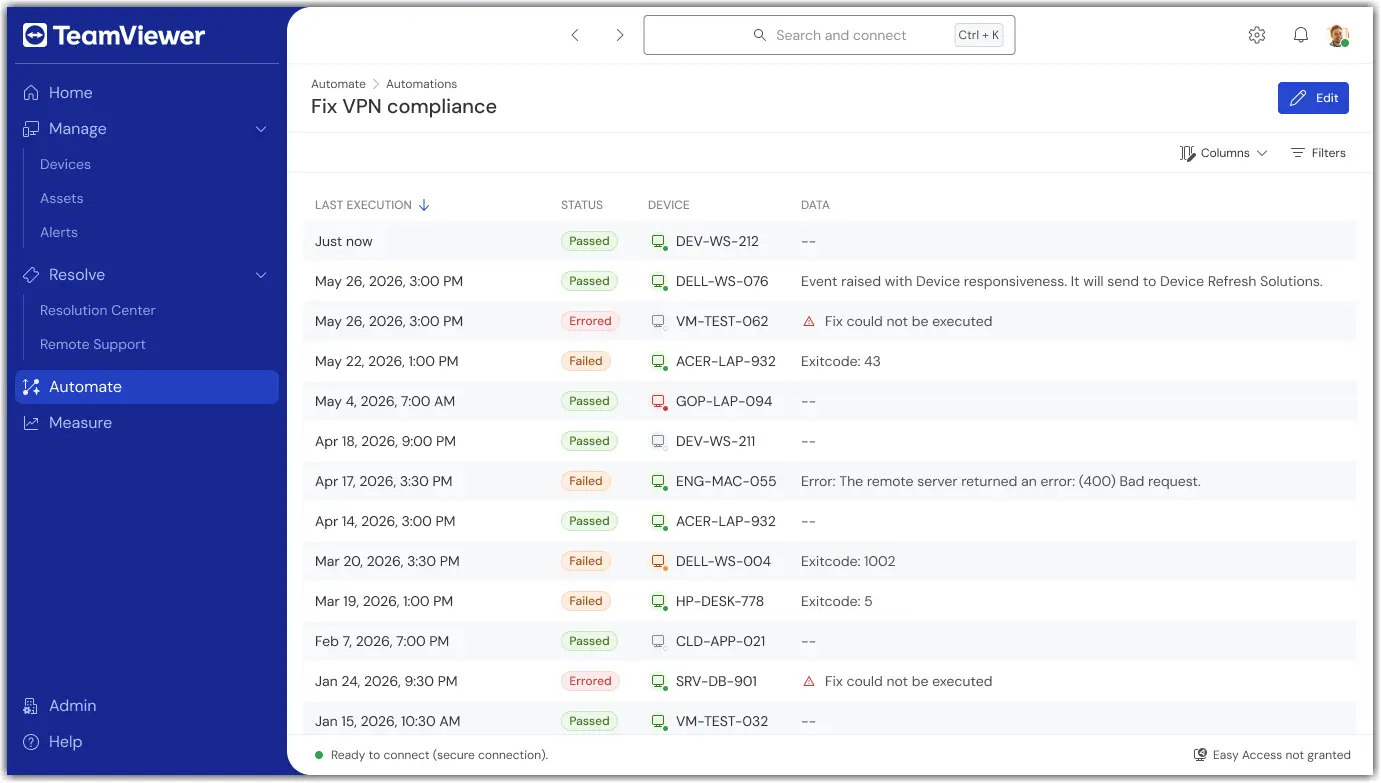Click the VM-TEST-062 device icon
Screen dimensions: 1381x783
(659, 321)
